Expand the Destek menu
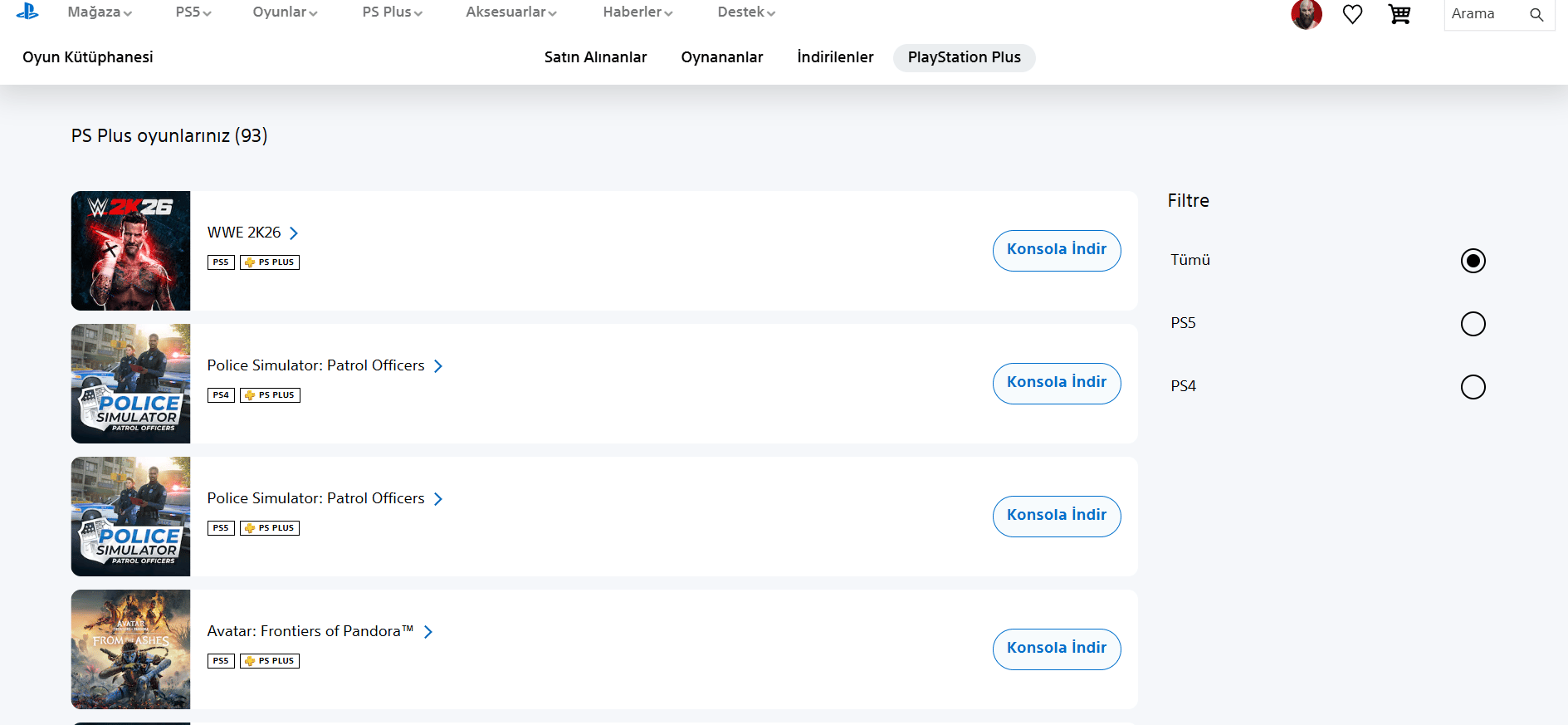Screen dimensions: 1568x725 click(x=746, y=12)
